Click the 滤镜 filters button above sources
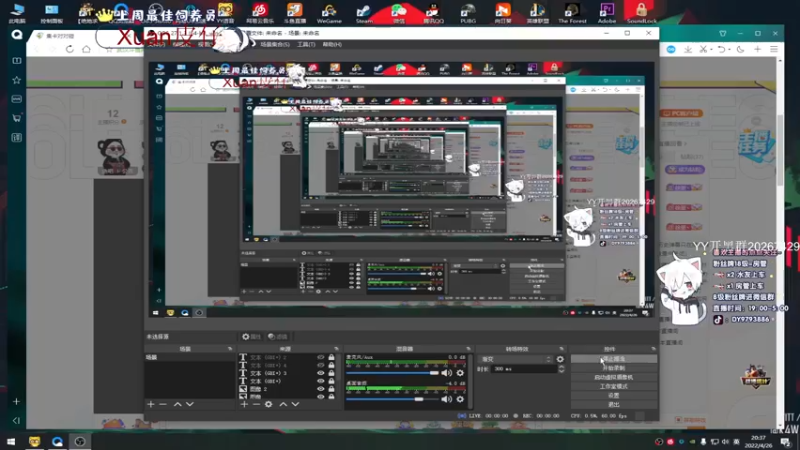The height and width of the screenshot is (450, 800). click(278, 337)
